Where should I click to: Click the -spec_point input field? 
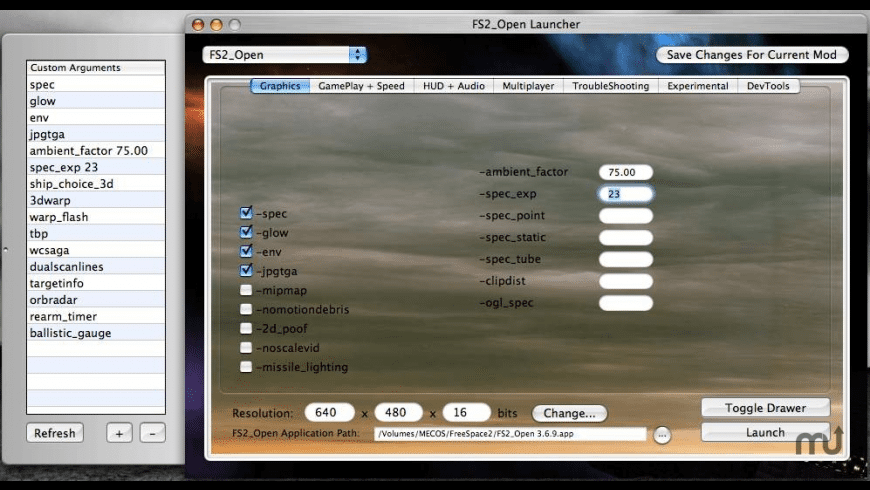click(x=625, y=216)
